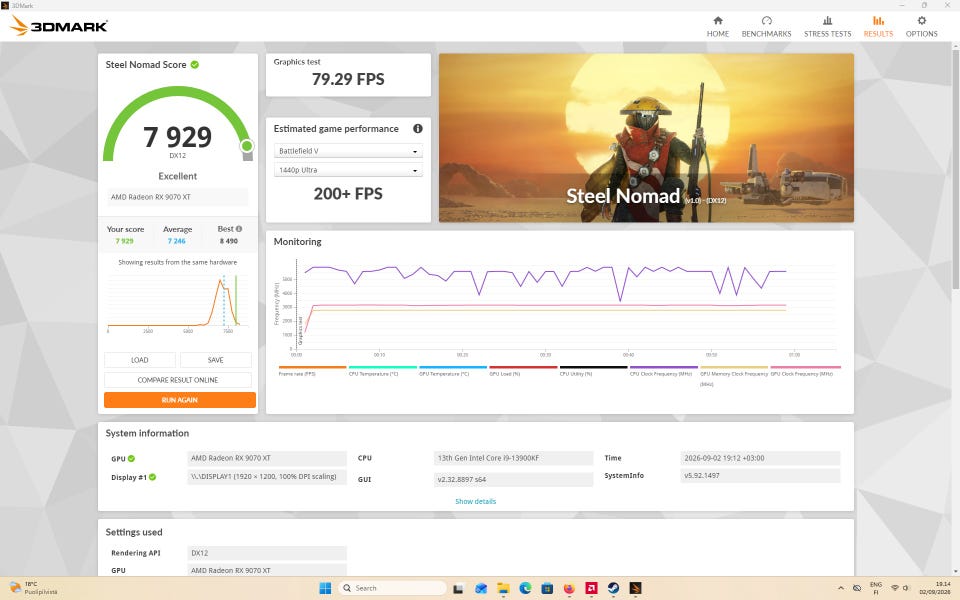Toggle CPU Temperature legend swatch
Image resolution: width=960 pixels, height=600 pixels.
383,367
